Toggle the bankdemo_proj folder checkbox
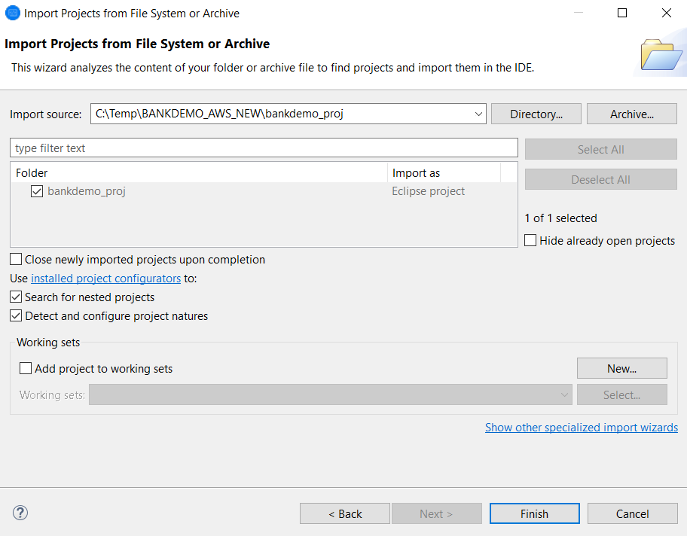 37,191
